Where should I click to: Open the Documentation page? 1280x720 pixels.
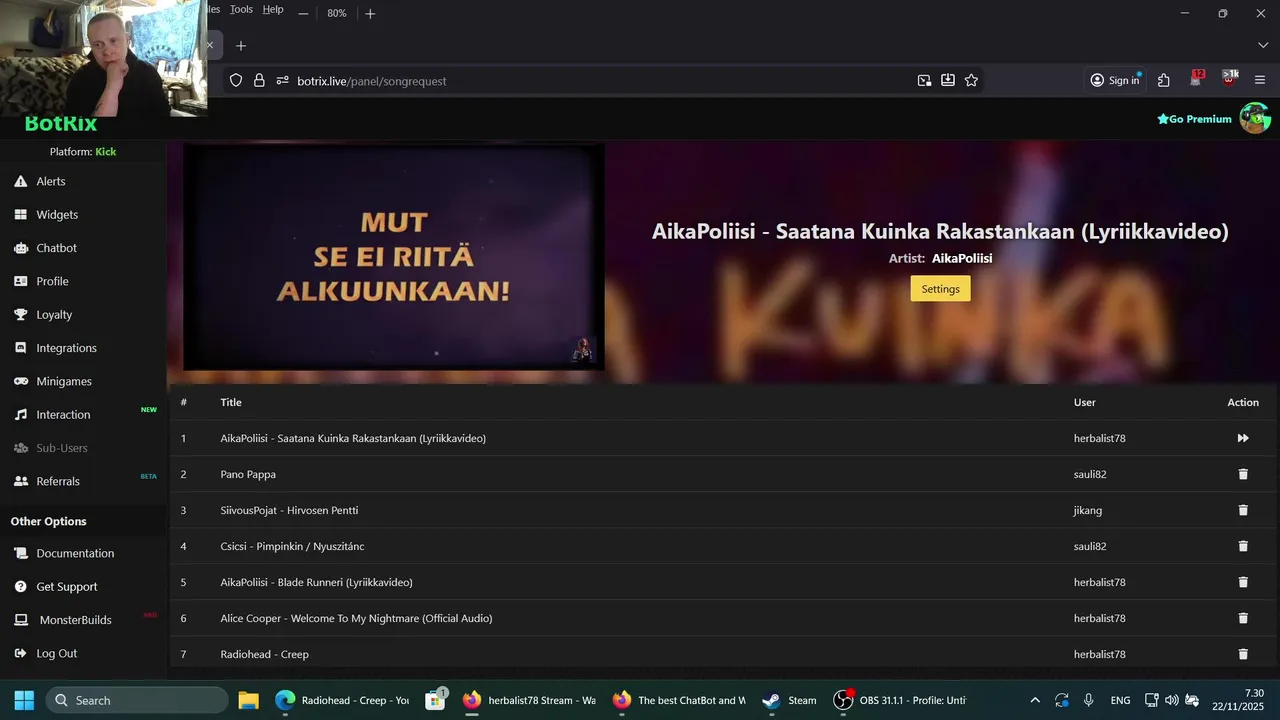click(x=75, y=553)
